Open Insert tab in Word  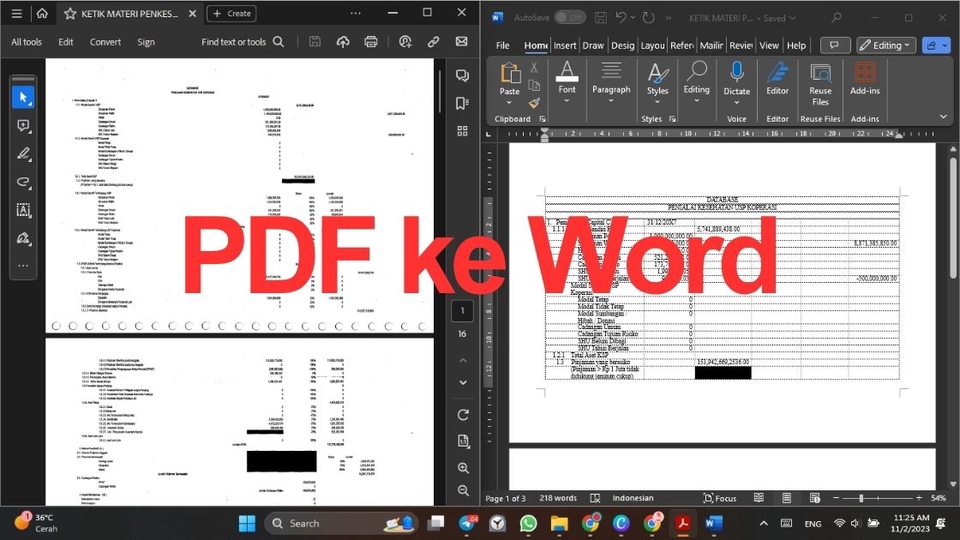click(x=564, y=45)
